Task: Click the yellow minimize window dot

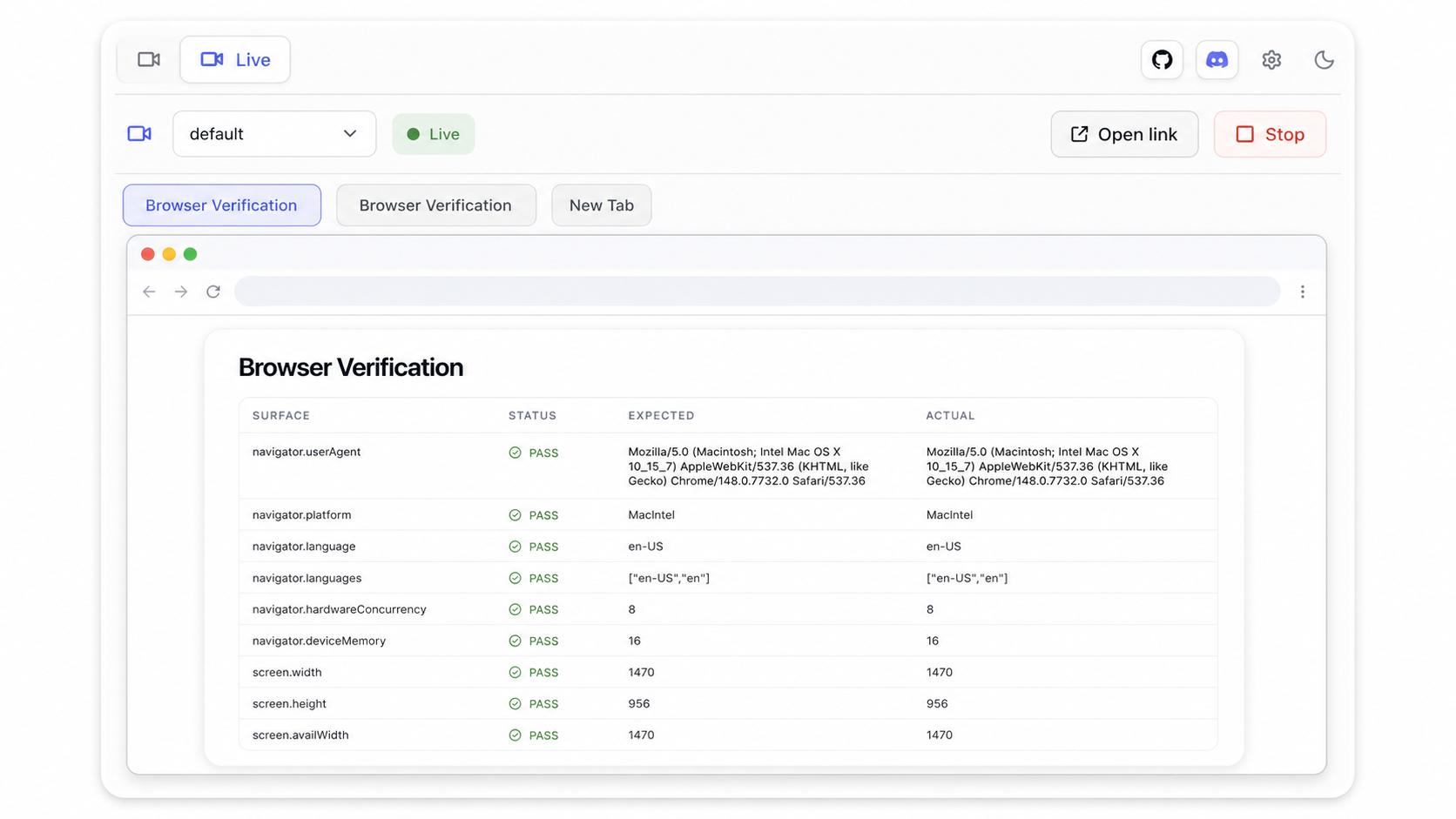Action: pos(169,254)
